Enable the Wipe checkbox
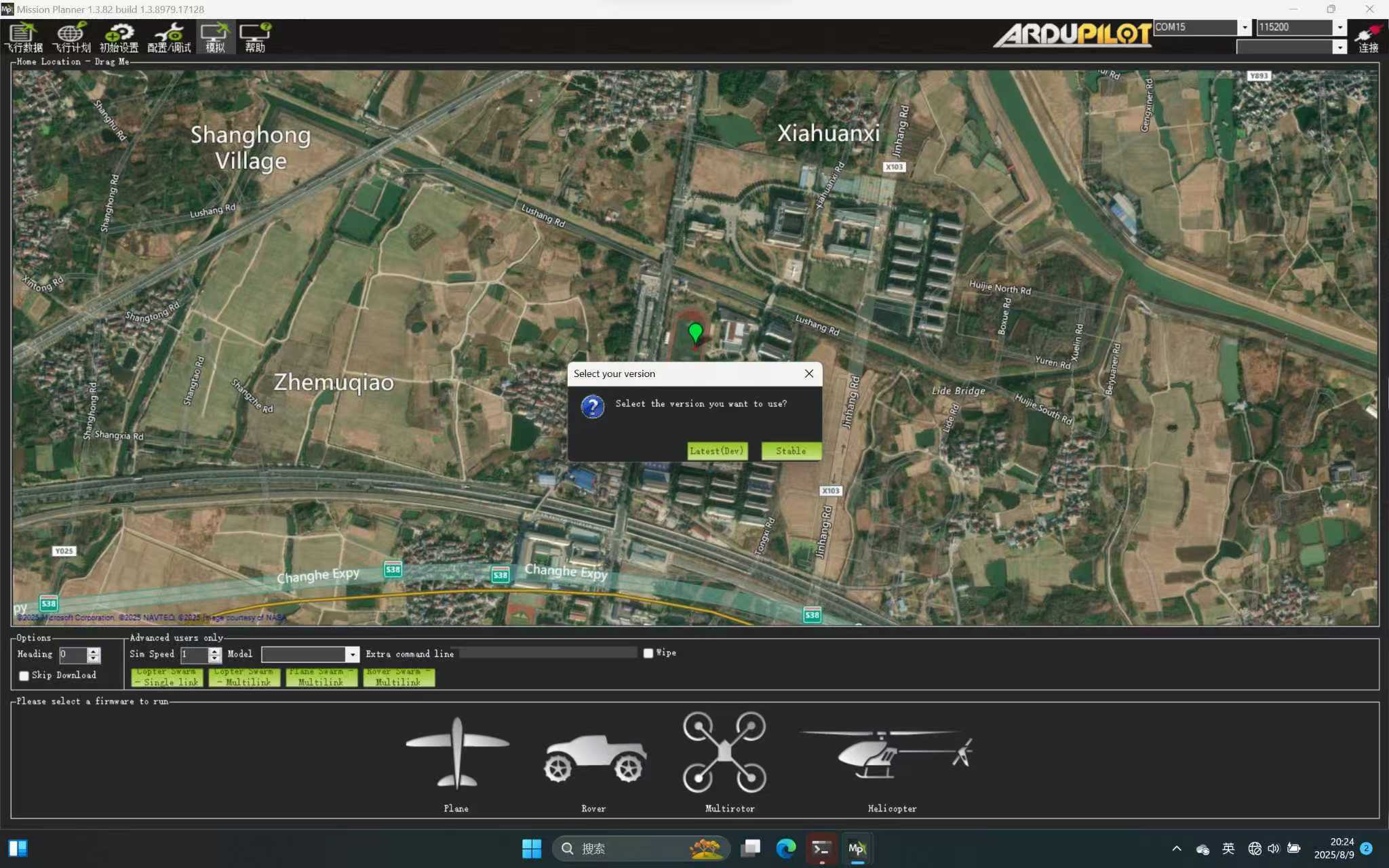Image resolution: width=1389 pixels, height=868 pixels. click(x=648, y=653)
